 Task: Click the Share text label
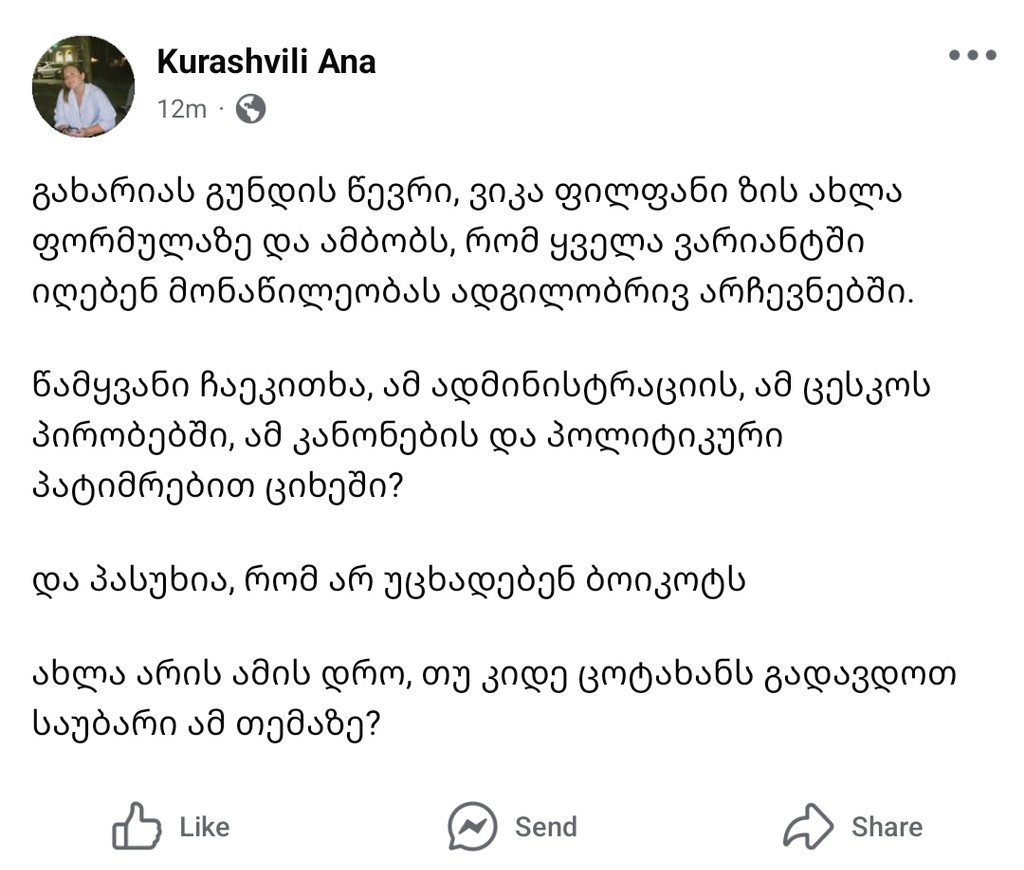coord(887,827)
